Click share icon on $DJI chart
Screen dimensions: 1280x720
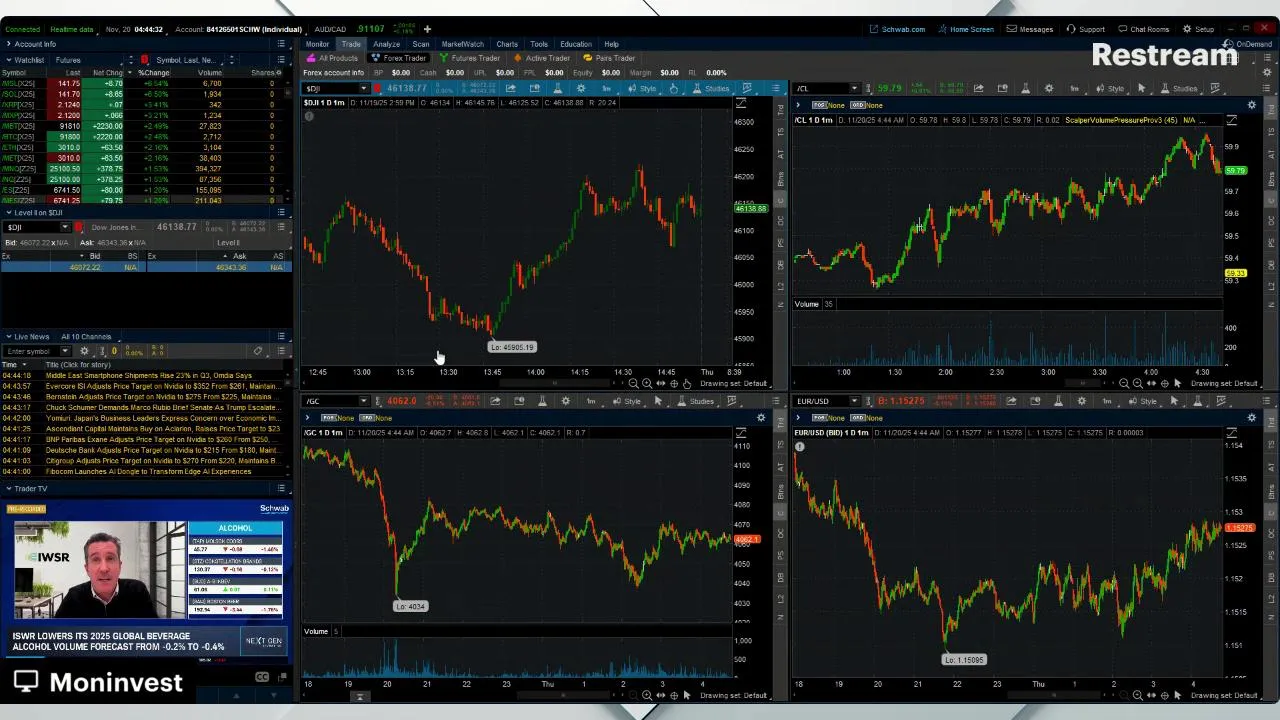(511, 89)
